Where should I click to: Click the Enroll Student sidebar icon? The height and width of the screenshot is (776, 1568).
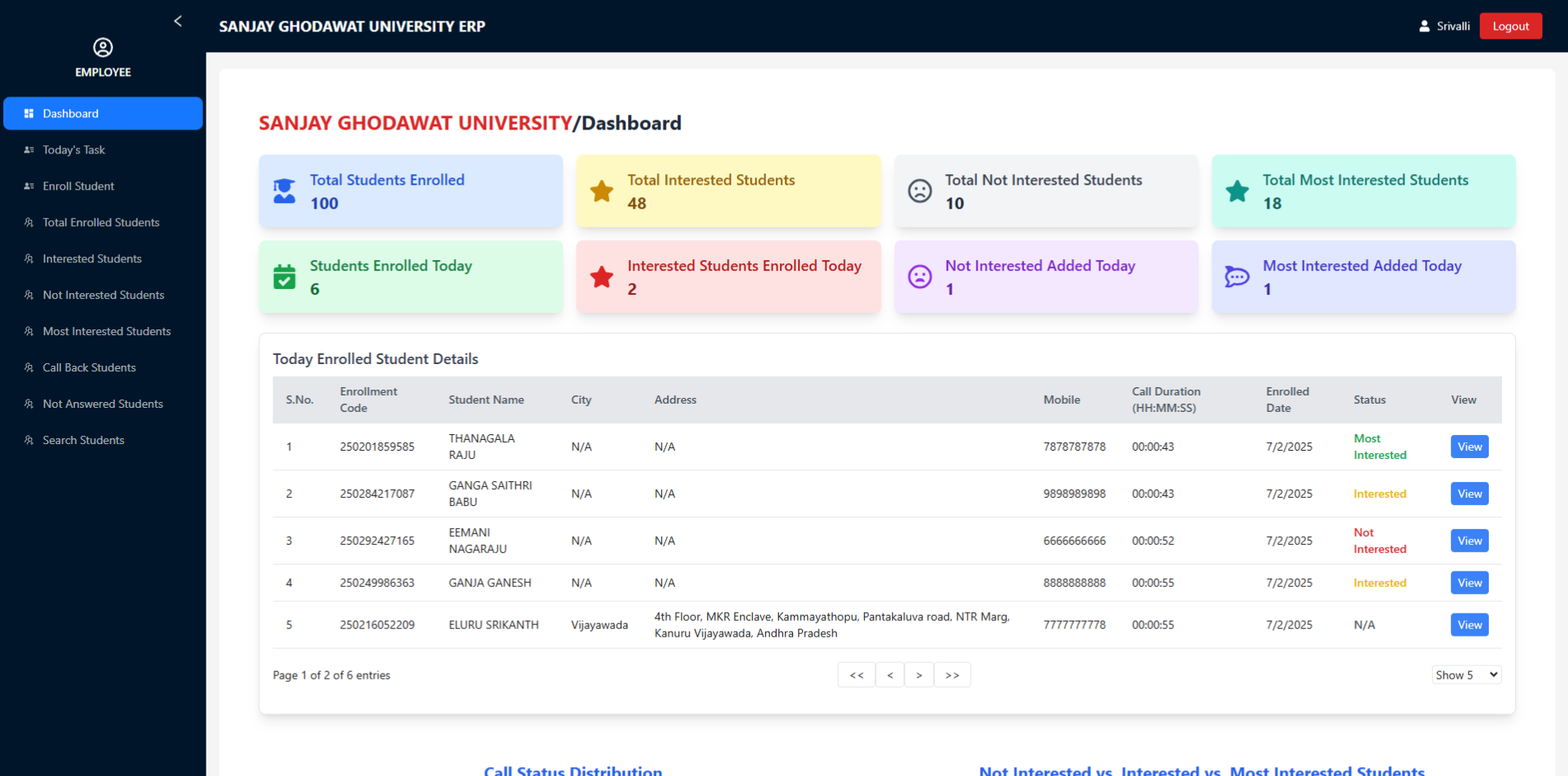point(29,186)
